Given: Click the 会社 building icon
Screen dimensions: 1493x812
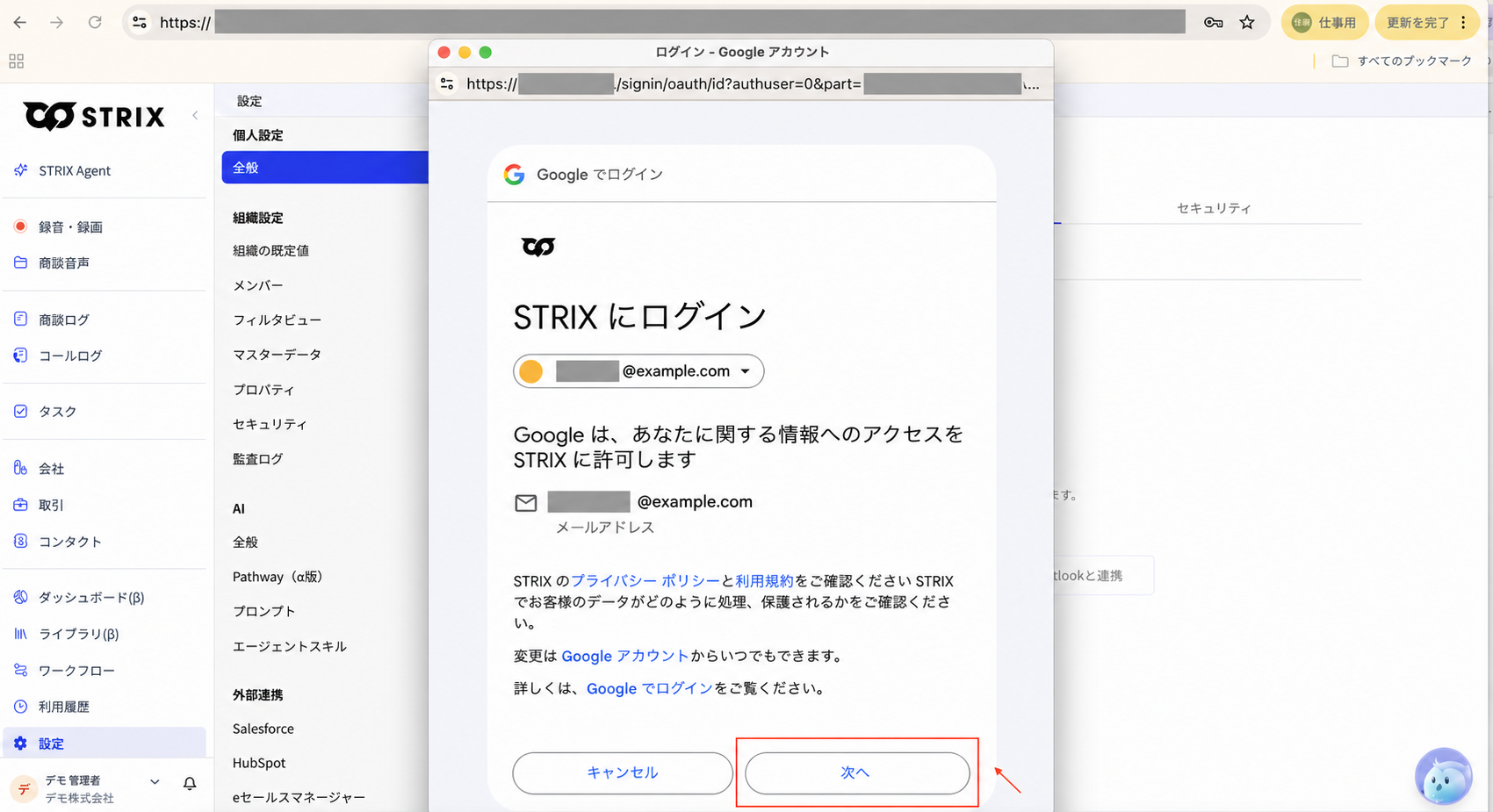Looking at the screenshot, I should (x=21, y=468).
